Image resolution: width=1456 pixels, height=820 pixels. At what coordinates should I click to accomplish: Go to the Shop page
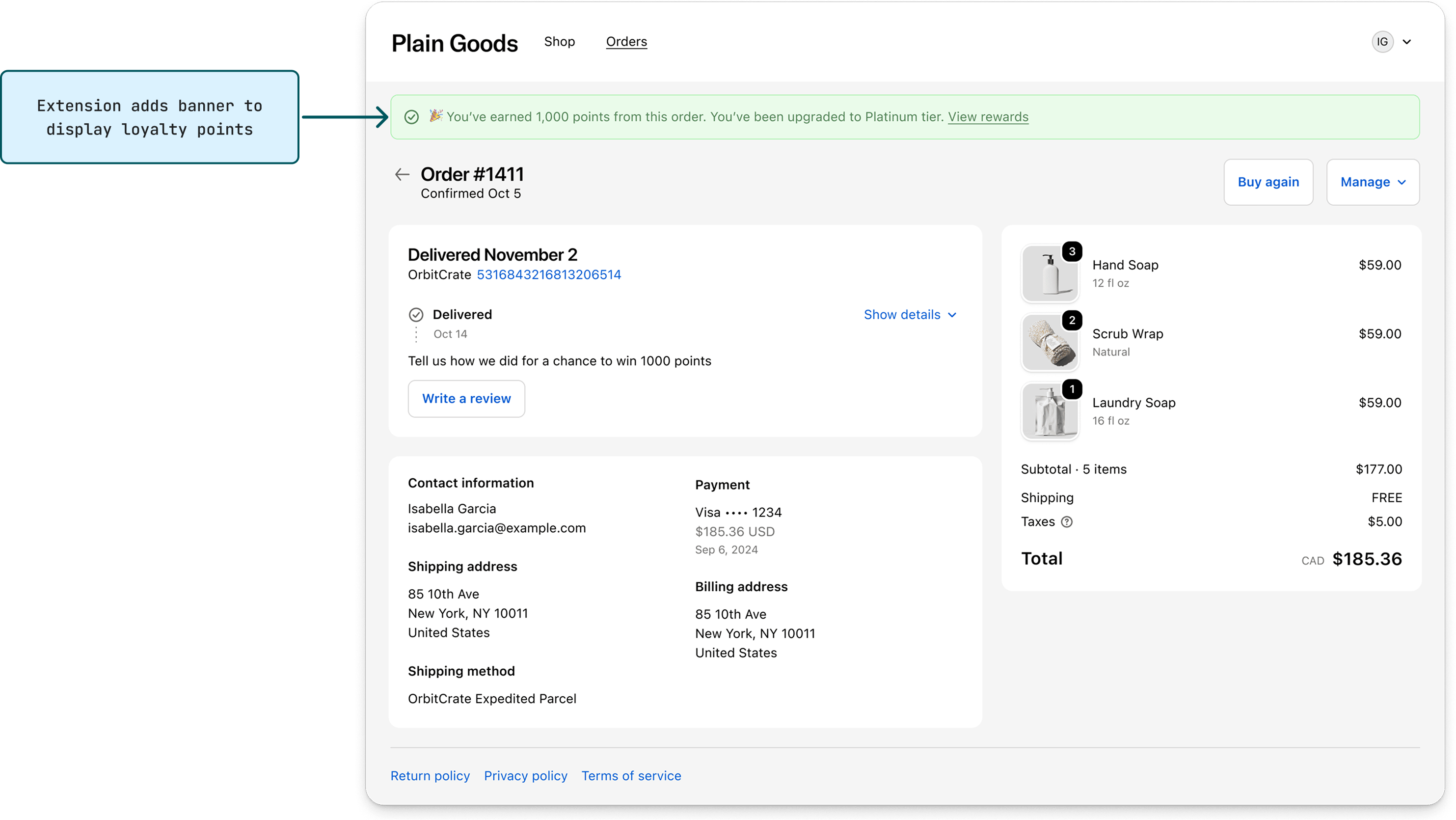[560, 41]
